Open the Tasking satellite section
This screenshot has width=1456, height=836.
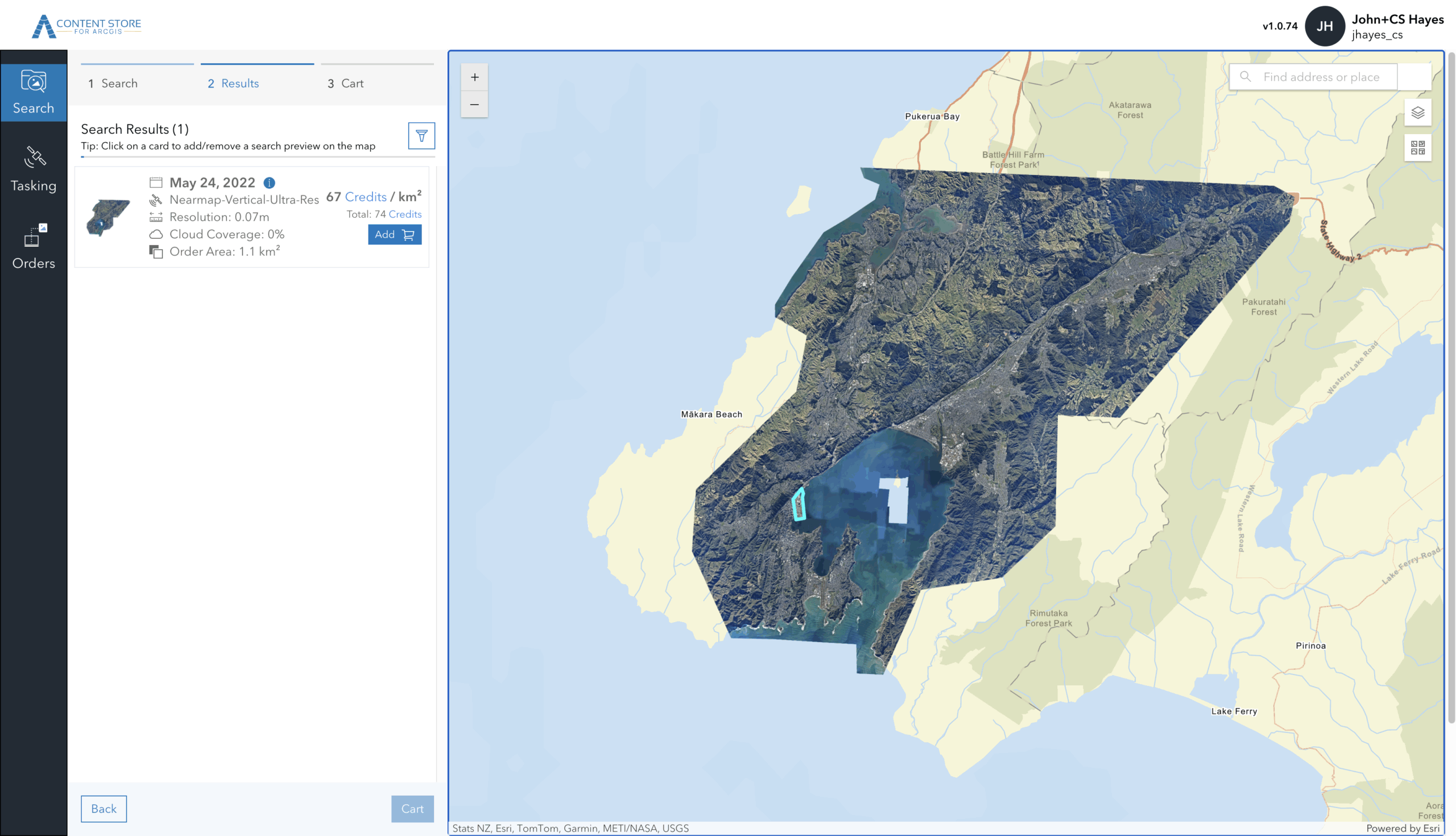click(34, 169)
